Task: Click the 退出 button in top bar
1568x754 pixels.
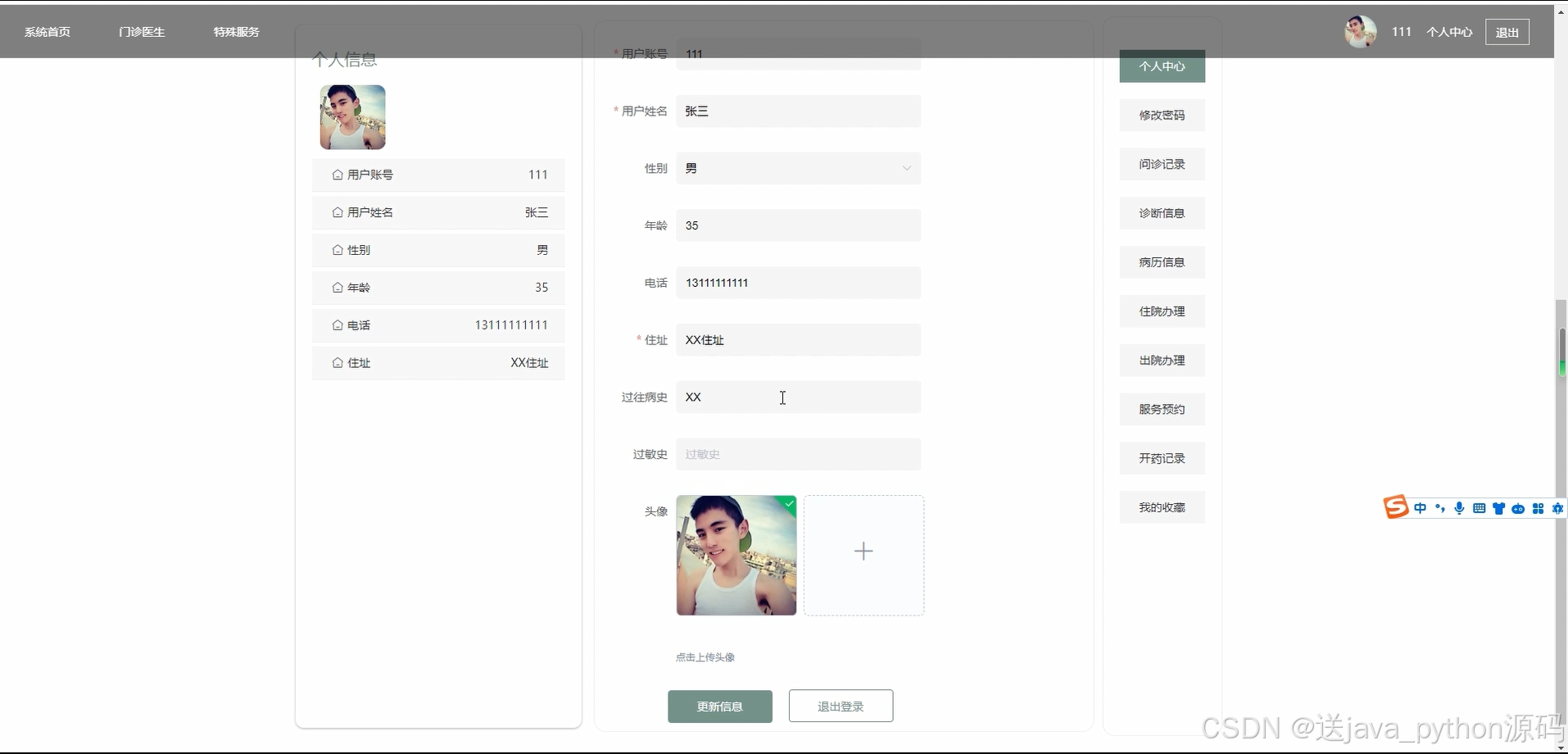Action: [x=1507, y=32]
